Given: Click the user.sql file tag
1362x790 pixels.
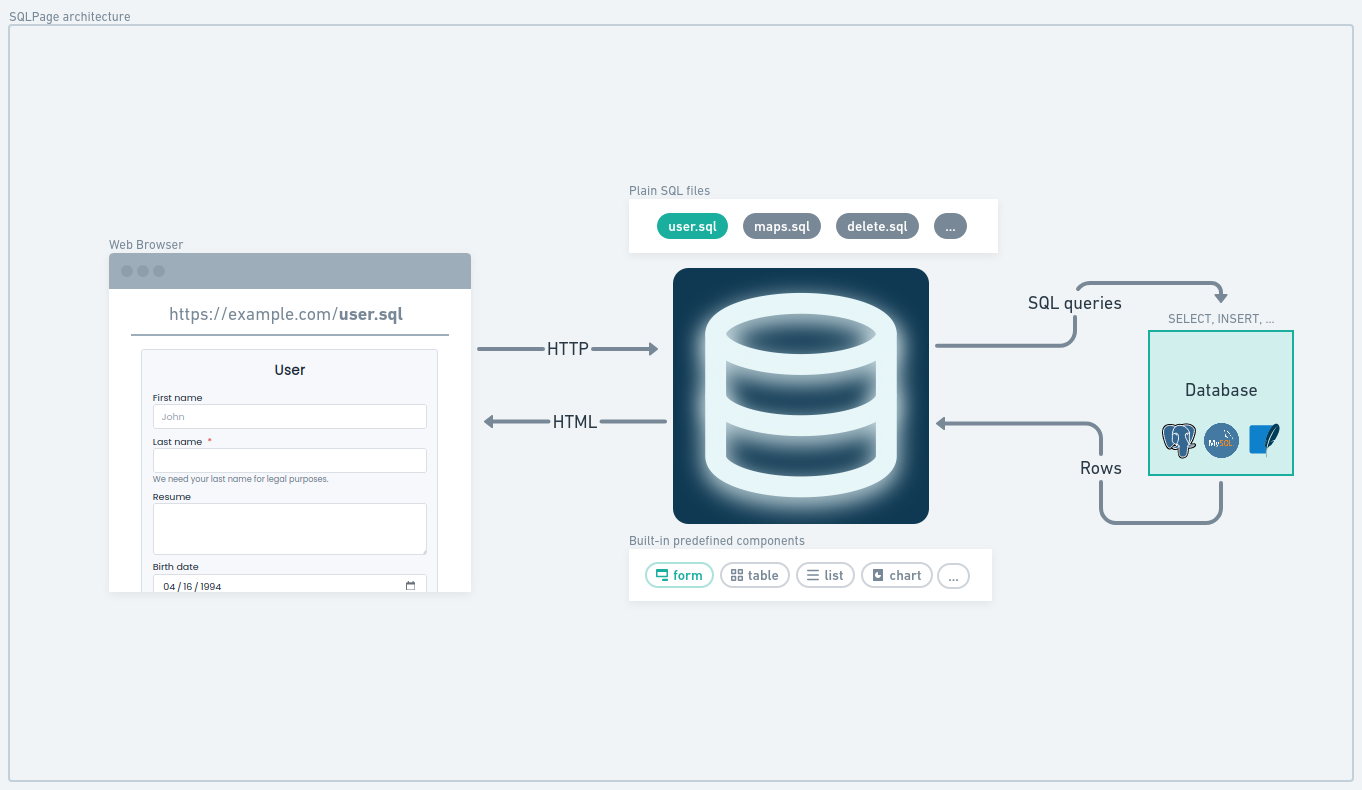Looking at the screenshot, I should point(692,226).
